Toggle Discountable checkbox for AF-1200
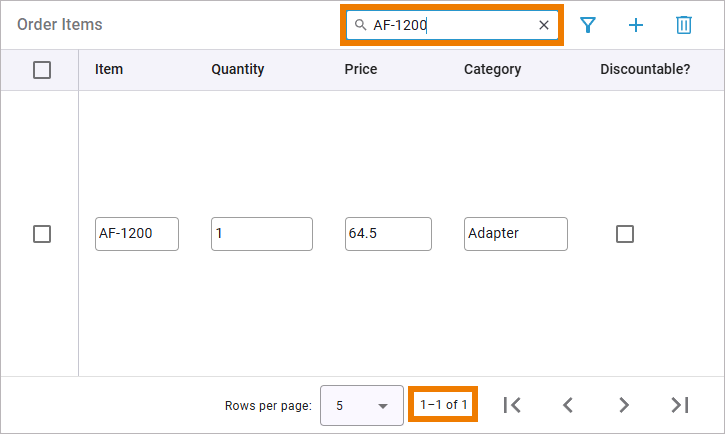This screenshot has height=434, width=725. 625,234
